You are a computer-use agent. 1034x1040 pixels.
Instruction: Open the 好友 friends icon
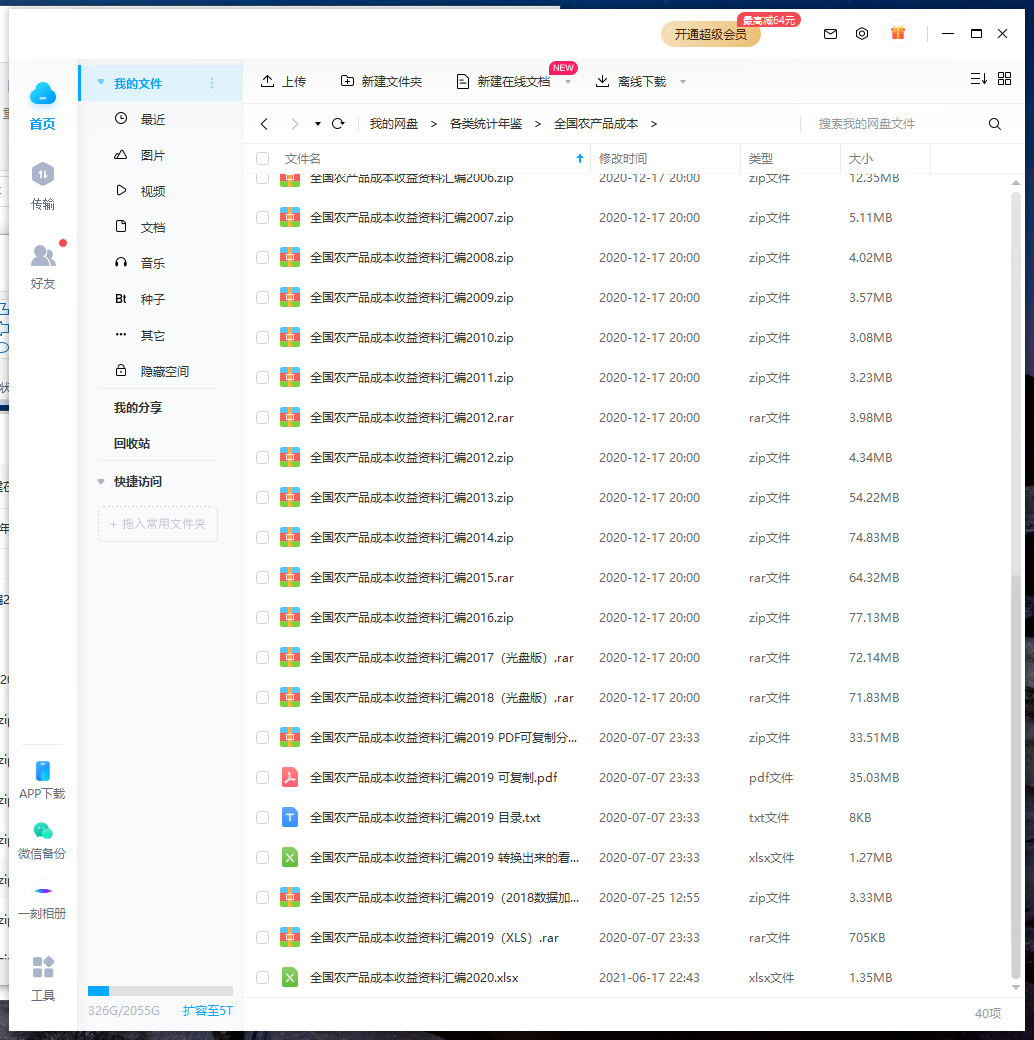point(42,255)
